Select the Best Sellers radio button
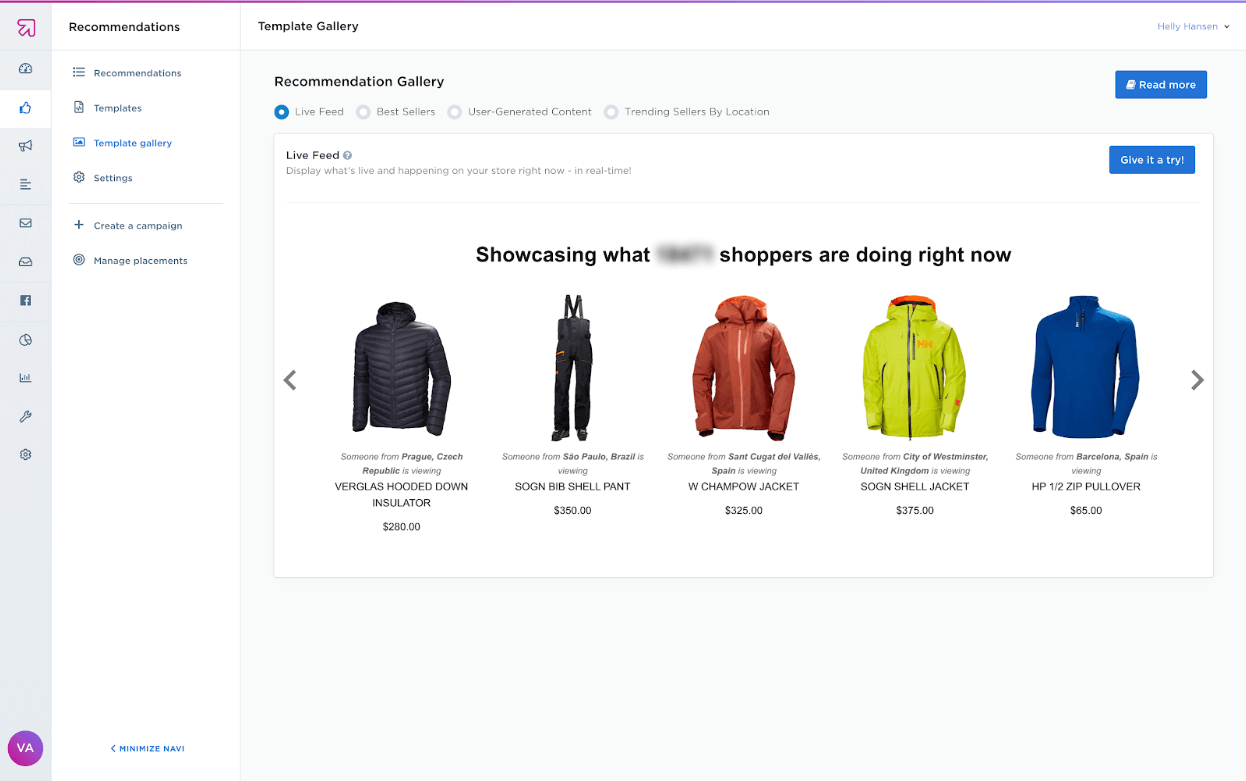The width and height of the screenshot is (1246, 781). click(x=364, y=112)
